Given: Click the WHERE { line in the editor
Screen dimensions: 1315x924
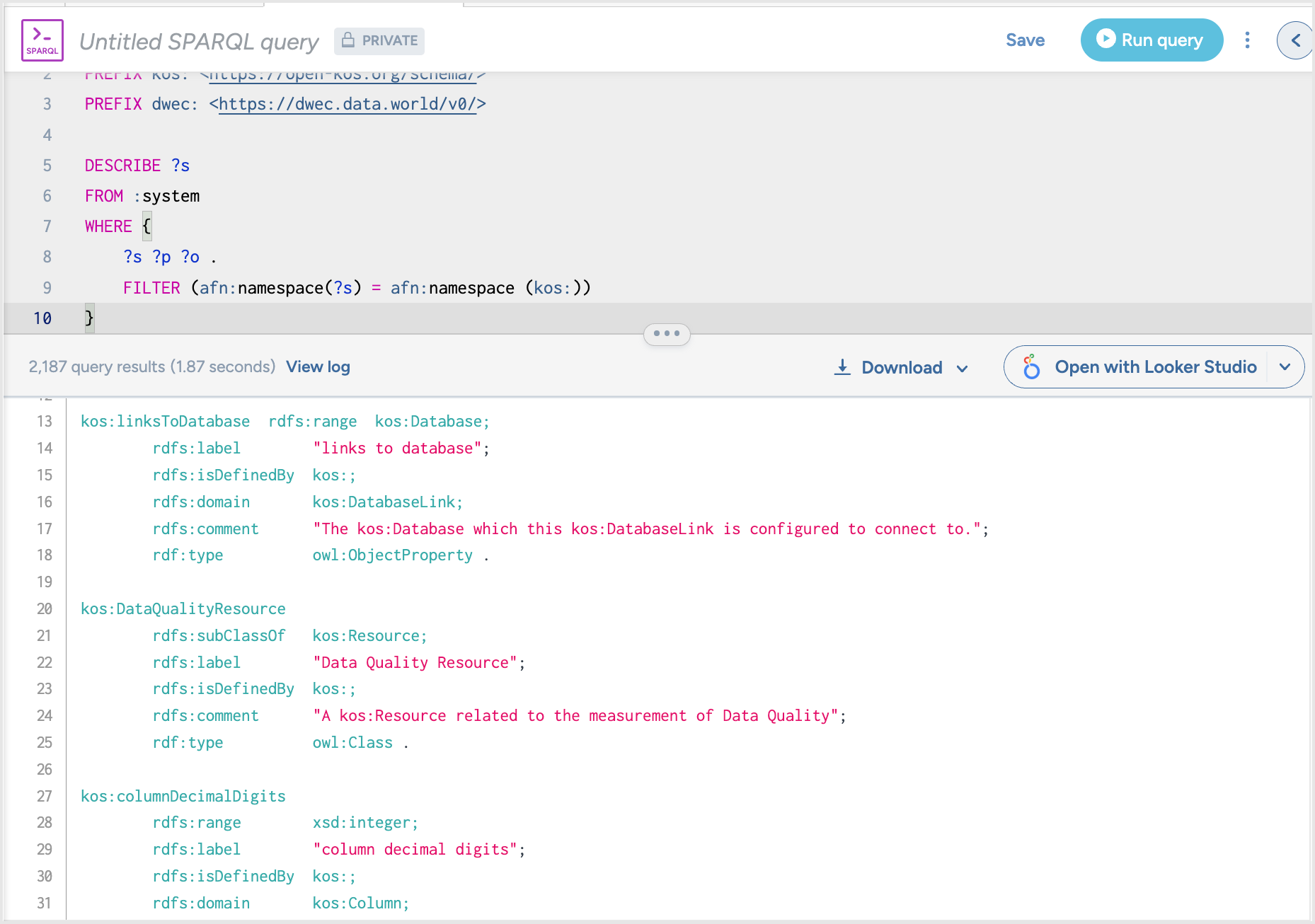Looking at the screenshot, I should [x=118, y=226].
